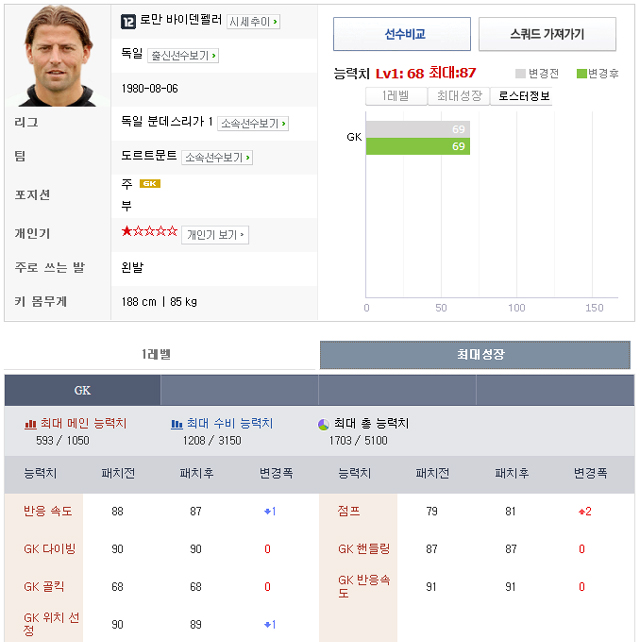This screenshot has height=642, width=640.
Task: Click the pie-chart icon beside 최대 총 능력치
Action: click(x=323, y=425)
